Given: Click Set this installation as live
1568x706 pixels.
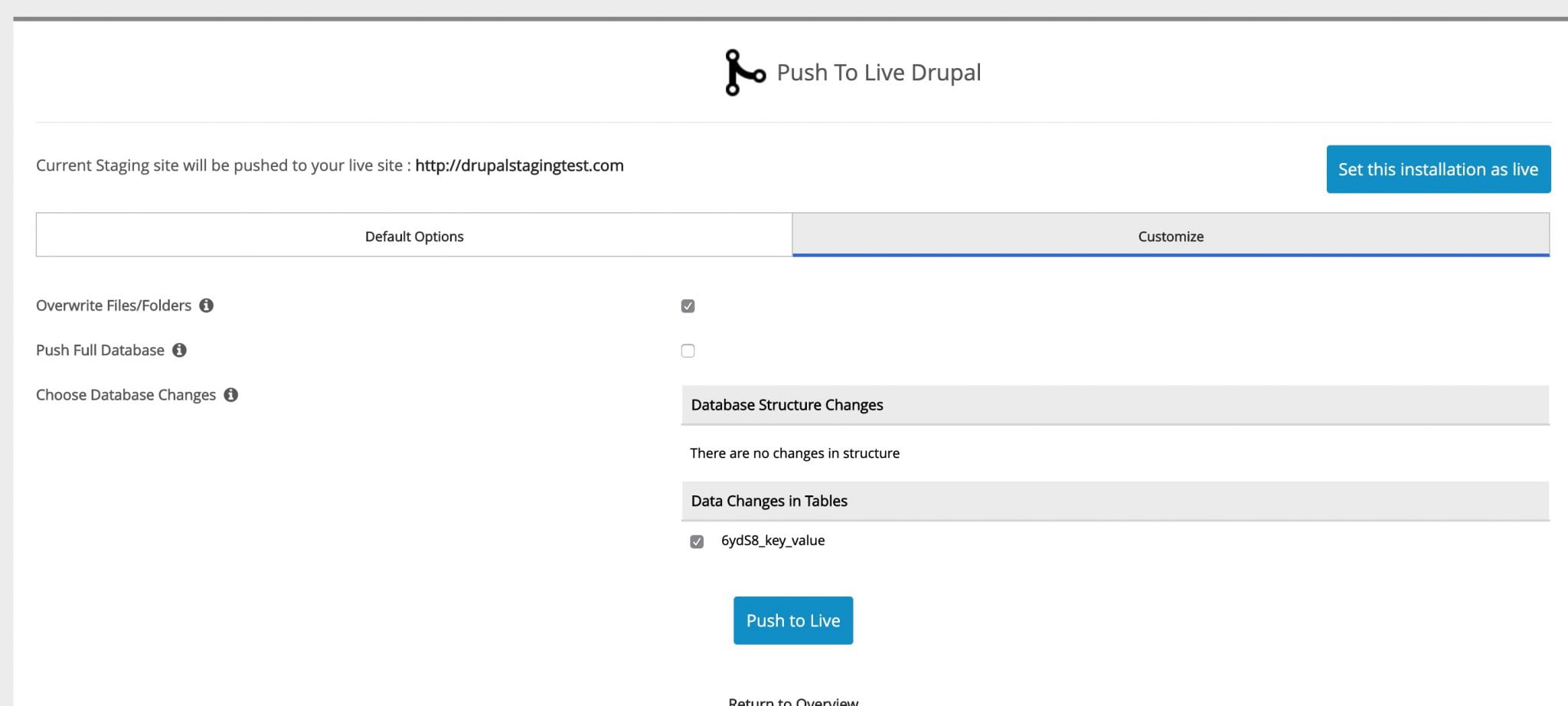Looking at the screenshot, I should [x=1438, y=169].
